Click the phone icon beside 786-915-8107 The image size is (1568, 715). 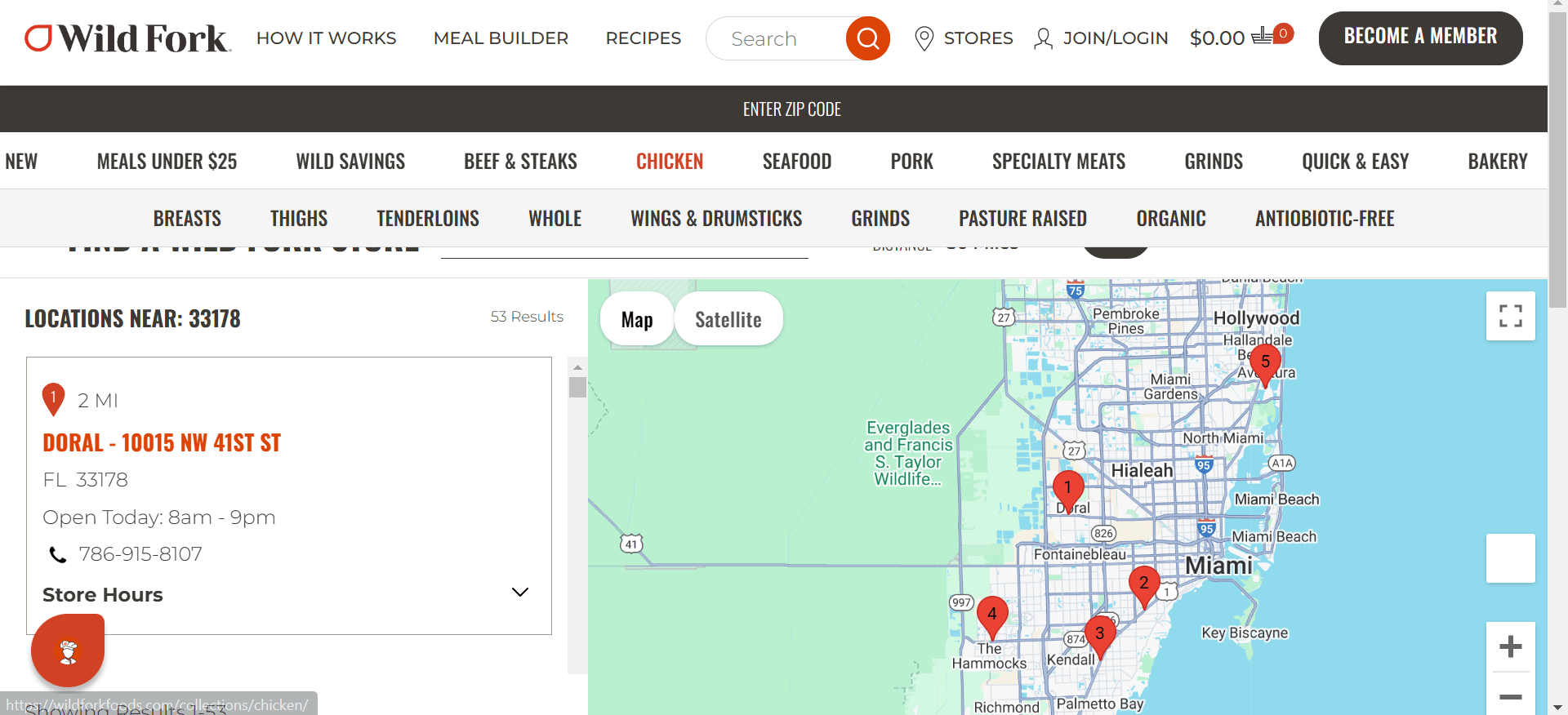(x=58, y=555)
